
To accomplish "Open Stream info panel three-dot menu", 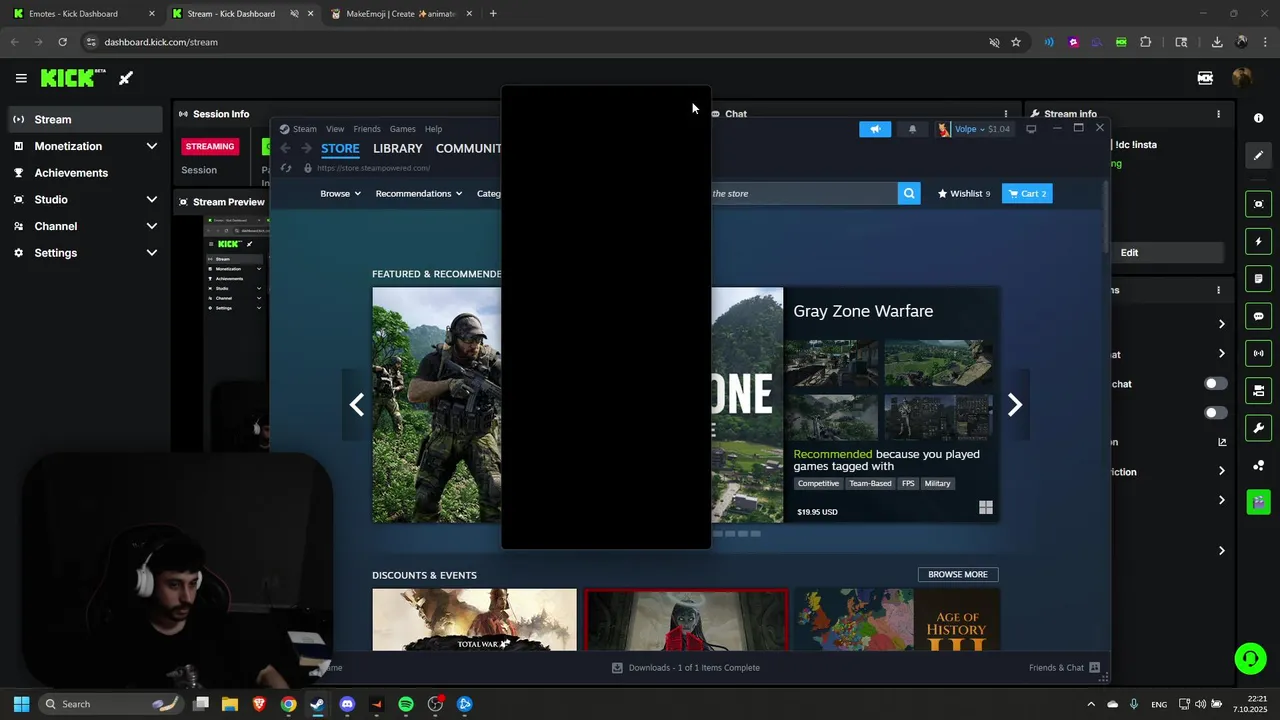I will pos(1218,114).
